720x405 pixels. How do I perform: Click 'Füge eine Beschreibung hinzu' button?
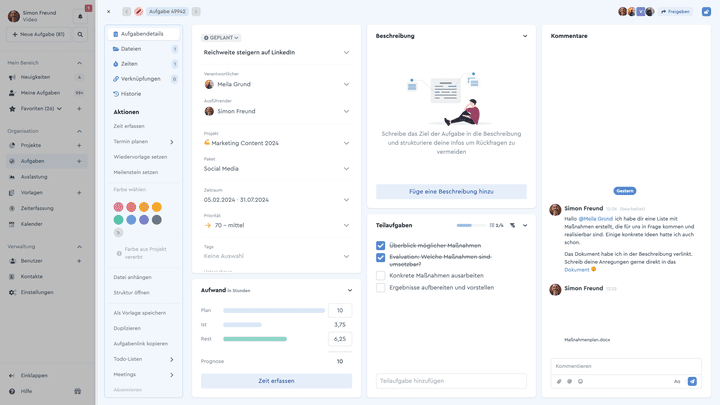click(451, 191)
